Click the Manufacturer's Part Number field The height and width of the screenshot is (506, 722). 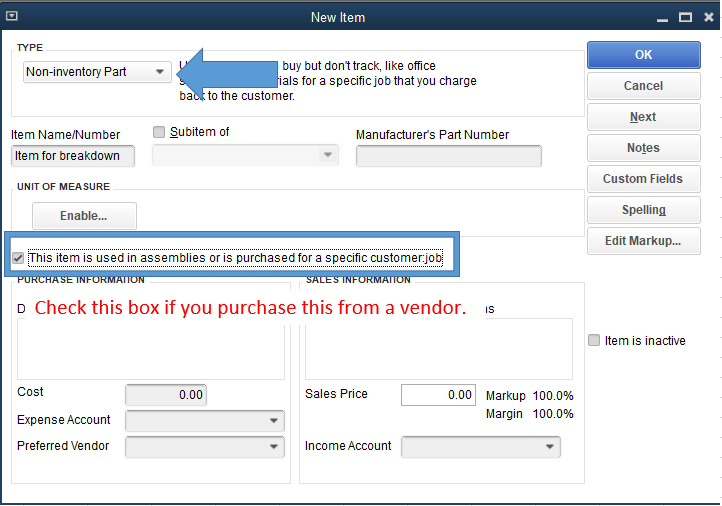click(448, 156)
